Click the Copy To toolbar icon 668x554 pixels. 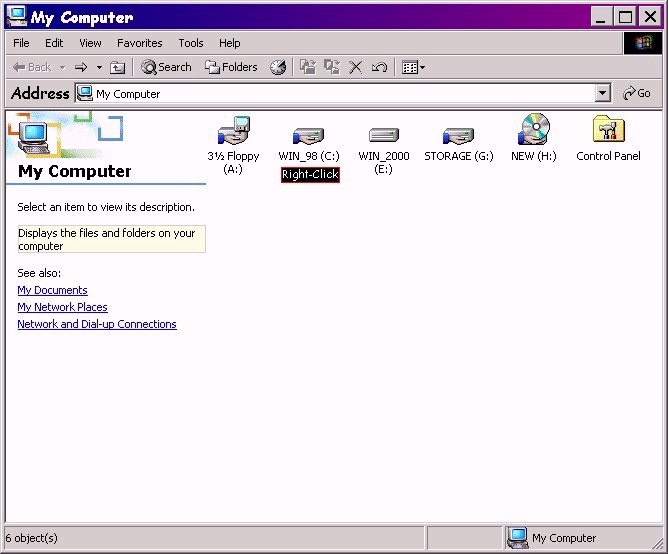tap(332, 67)
